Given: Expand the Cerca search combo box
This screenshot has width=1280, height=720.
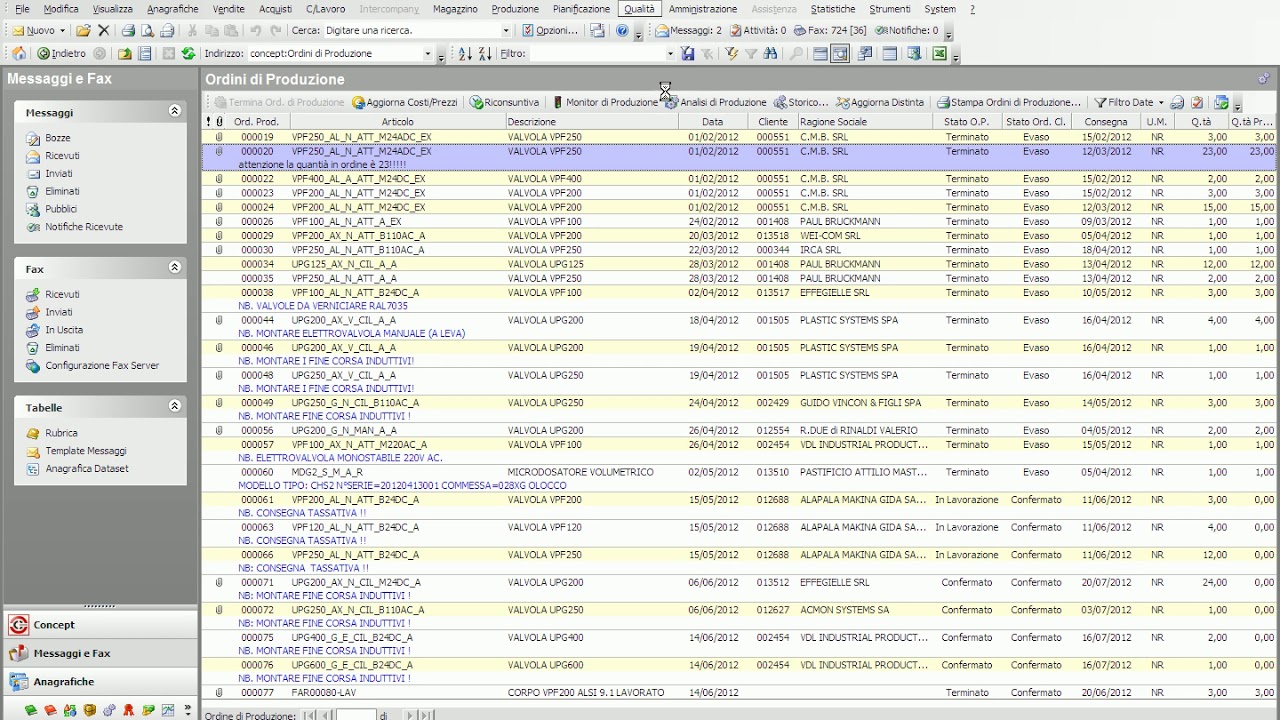Looking at the screenshot, I should coord(505,31).
